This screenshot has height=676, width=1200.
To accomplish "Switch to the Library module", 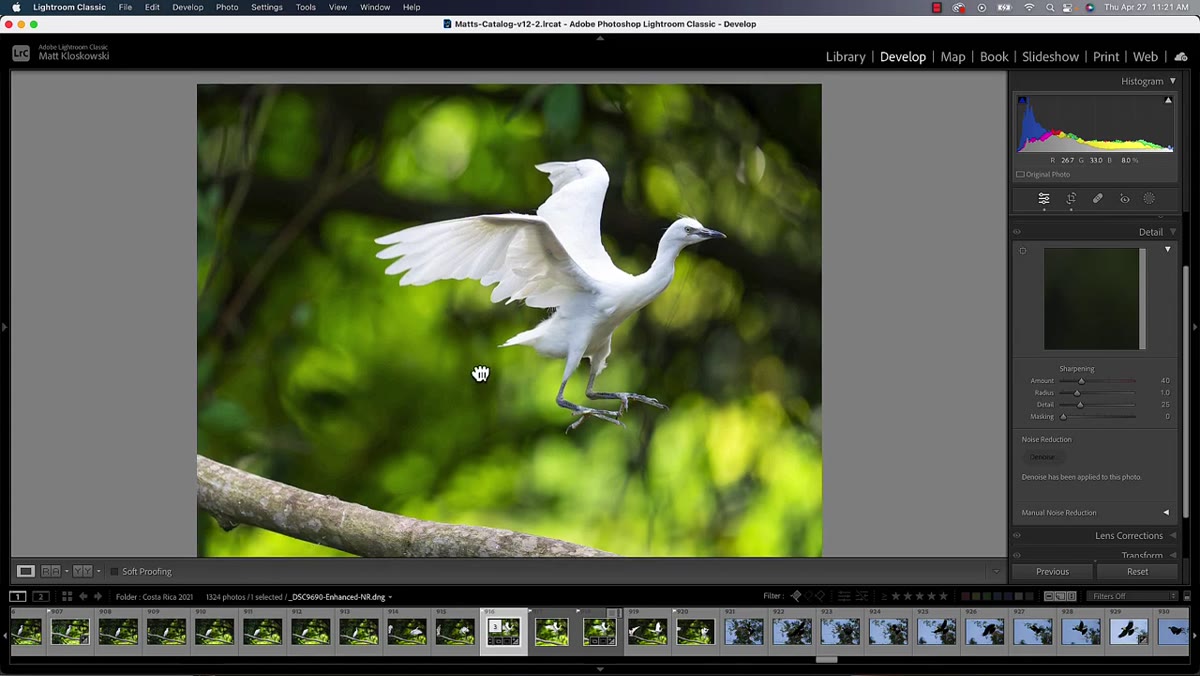I will coord(845,57).
